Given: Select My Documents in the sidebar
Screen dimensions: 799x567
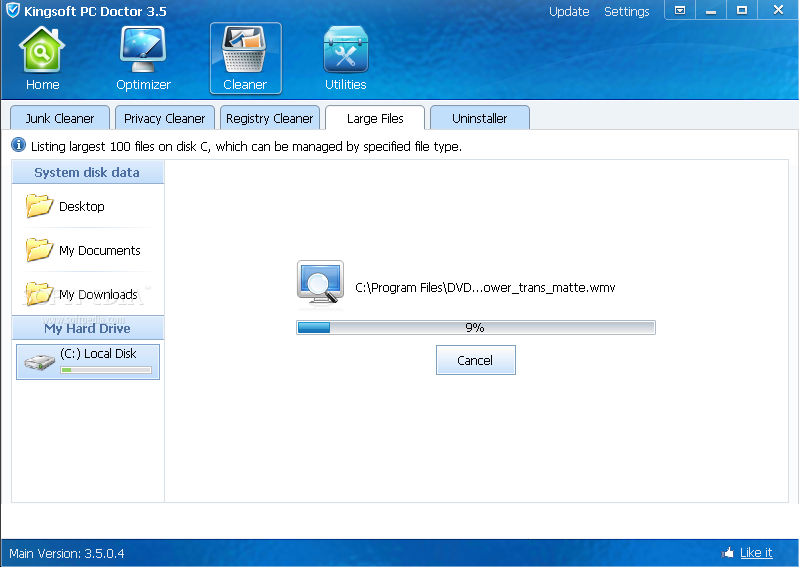Looking at the screenshot, I should [88, 250].
